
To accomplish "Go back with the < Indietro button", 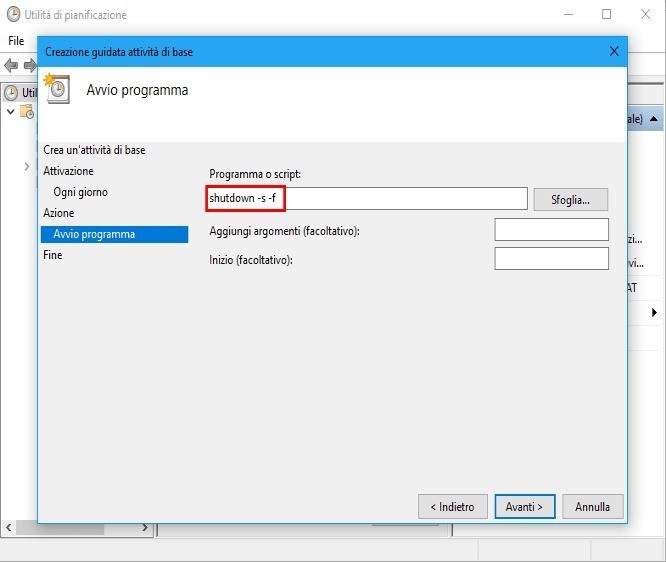I will click(x=452, y=507).
